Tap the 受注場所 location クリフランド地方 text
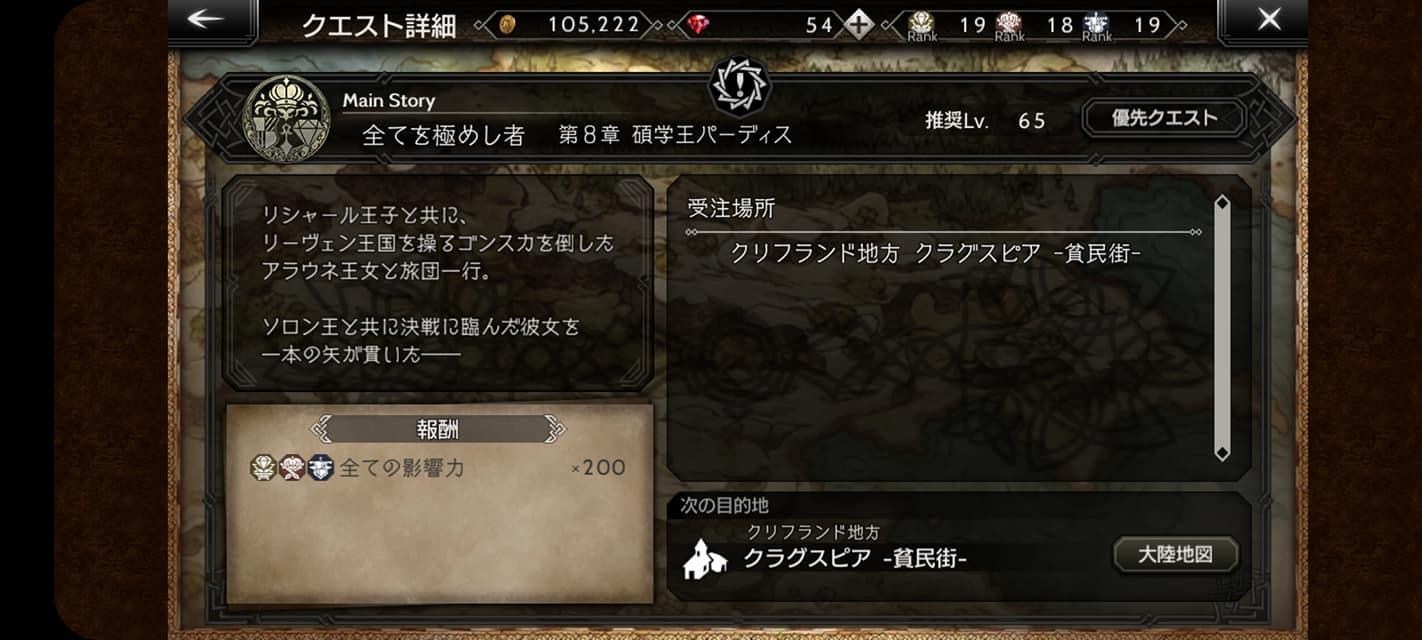Viewport: 1422px width, 640px height. click(x=817, y=254)
